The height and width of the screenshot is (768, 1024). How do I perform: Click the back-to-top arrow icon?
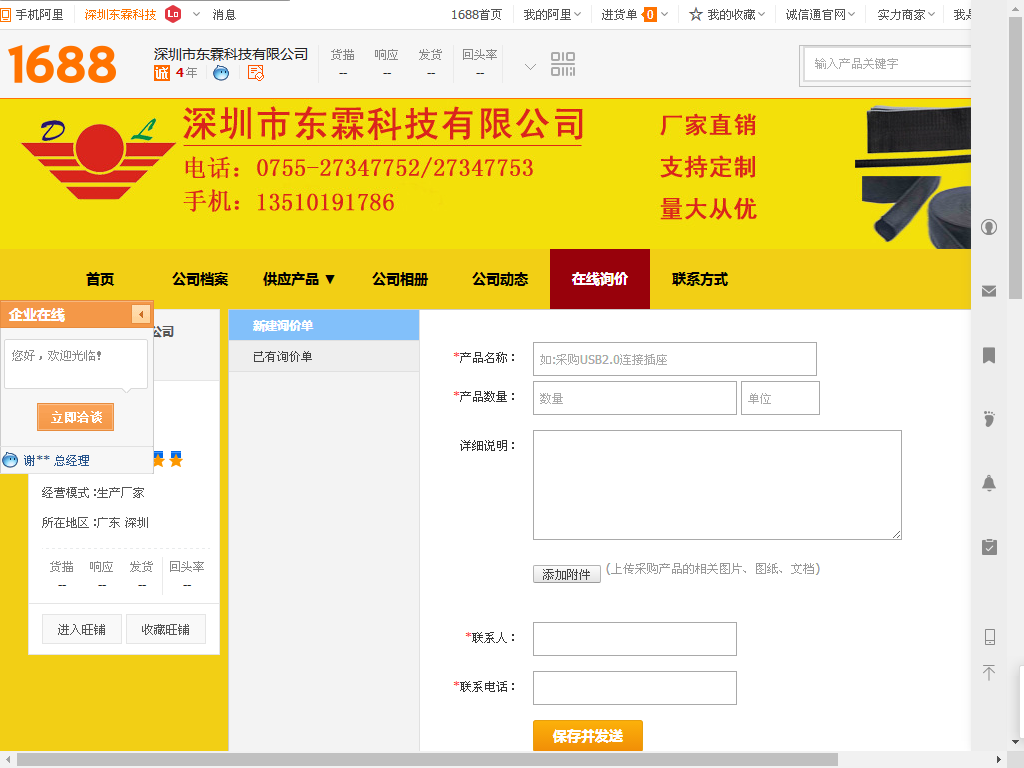tap(989, 673)
